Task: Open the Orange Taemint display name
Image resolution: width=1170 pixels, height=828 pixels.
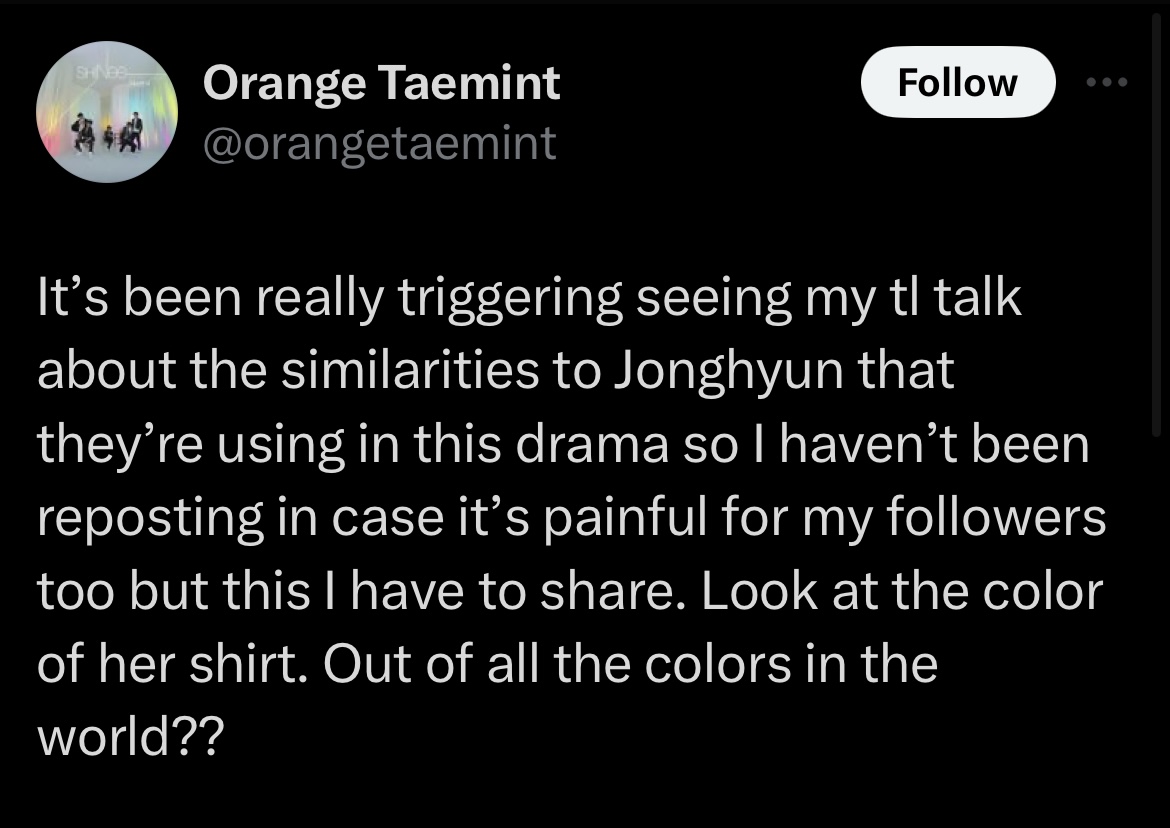Action: coord(381,82)
